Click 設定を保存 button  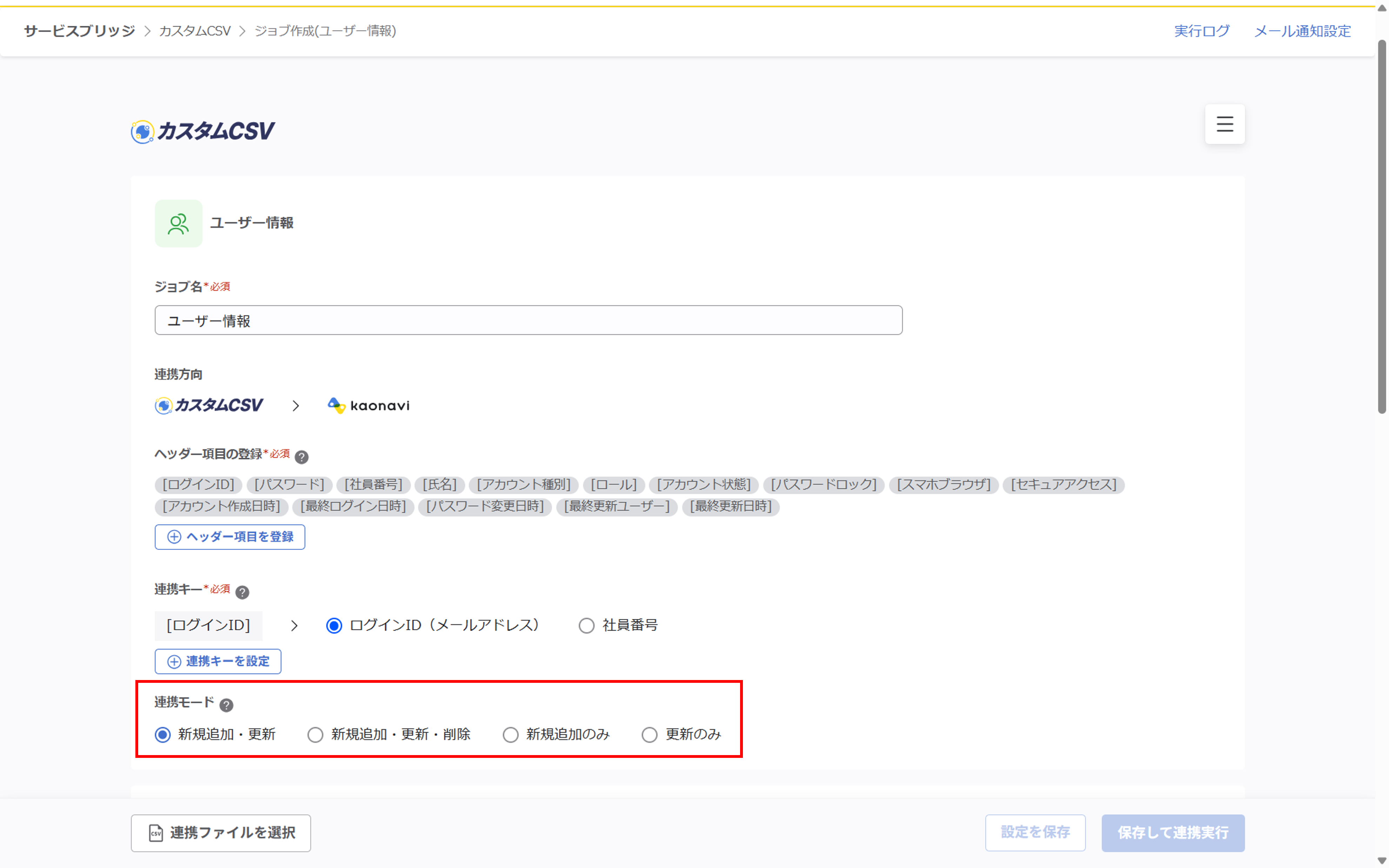(1035, 833)
